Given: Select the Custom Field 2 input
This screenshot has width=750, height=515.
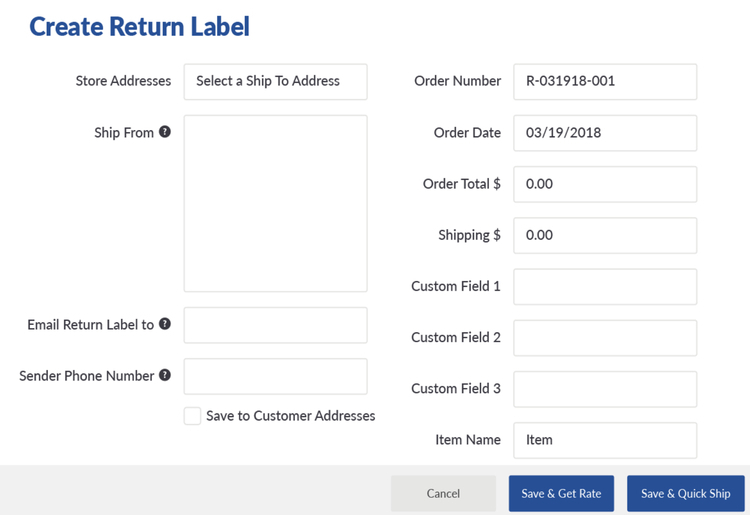Looking at the screenshot, I should (605, 337).
